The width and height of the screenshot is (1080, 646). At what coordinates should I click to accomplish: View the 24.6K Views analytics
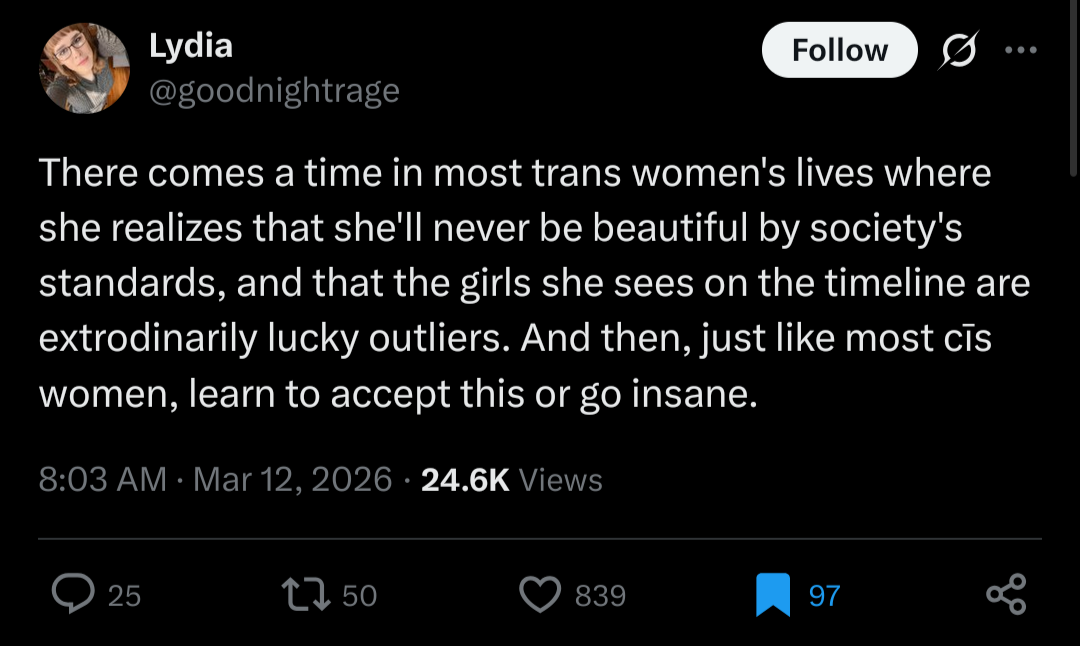(x=511, y=480)
